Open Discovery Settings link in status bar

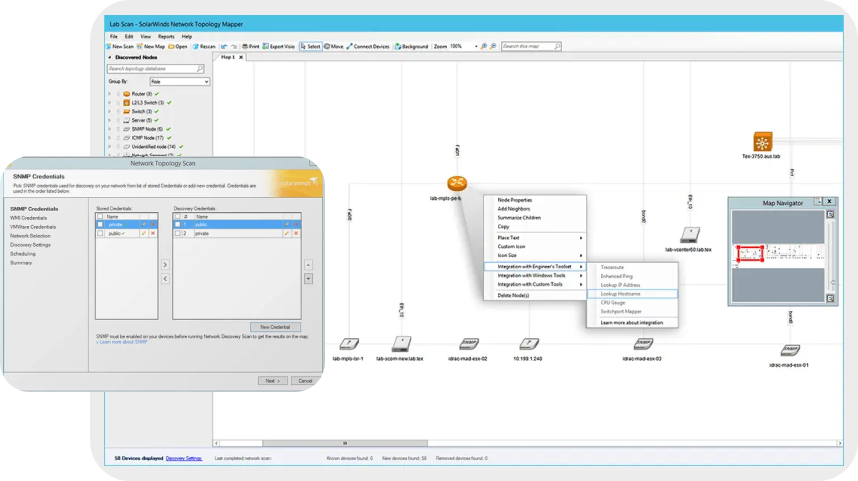click(184, 458)
